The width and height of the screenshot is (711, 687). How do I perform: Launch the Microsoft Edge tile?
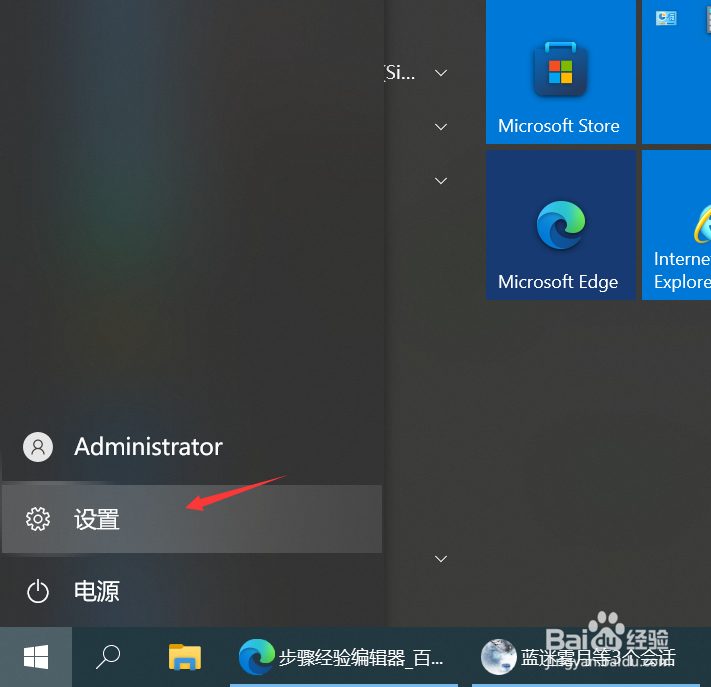[560, 225]
